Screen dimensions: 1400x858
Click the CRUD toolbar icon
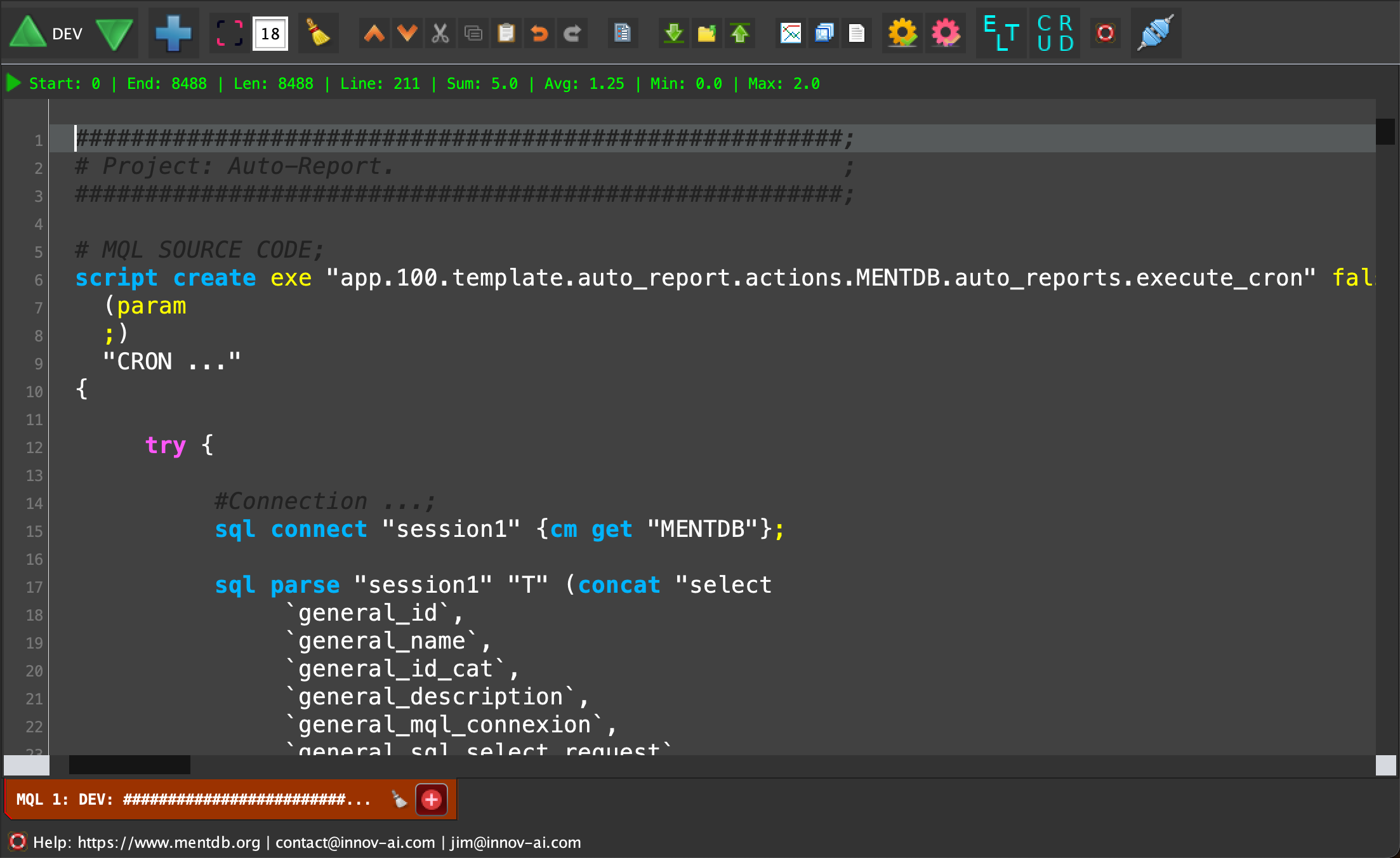coord(1055,33)
